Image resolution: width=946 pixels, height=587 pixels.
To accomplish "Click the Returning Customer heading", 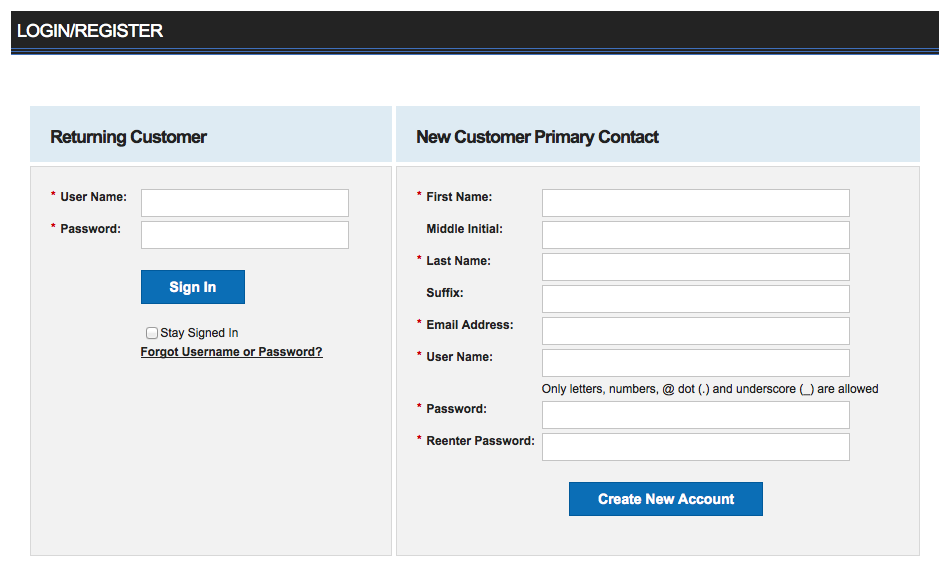I will point(129,137).
